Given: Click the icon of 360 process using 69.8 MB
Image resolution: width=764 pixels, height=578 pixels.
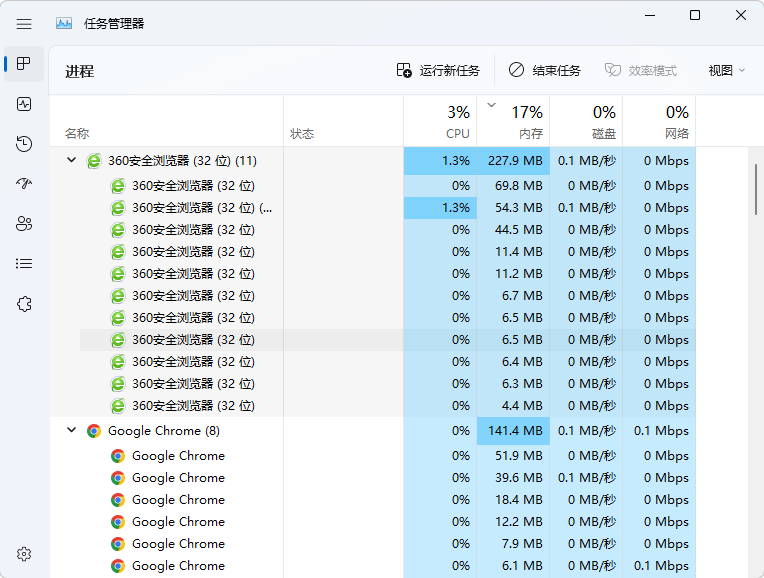Looking at the screenshot, I should click(x=117, y=186).
